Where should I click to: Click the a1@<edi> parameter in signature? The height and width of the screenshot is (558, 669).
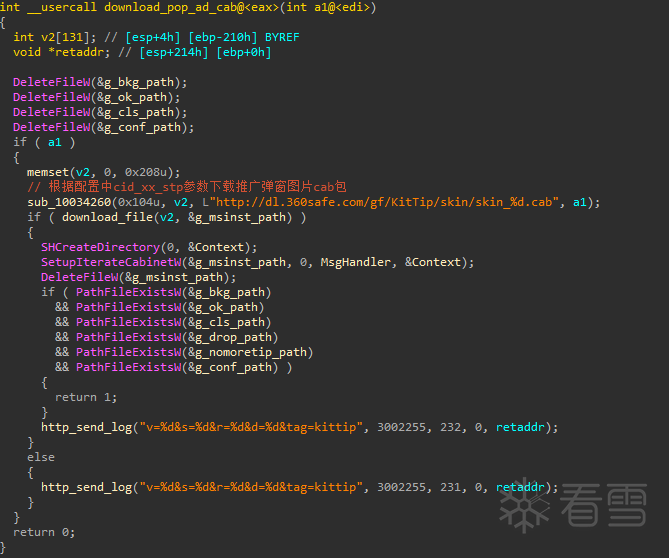pyautogui.click(x=342, y=7)
